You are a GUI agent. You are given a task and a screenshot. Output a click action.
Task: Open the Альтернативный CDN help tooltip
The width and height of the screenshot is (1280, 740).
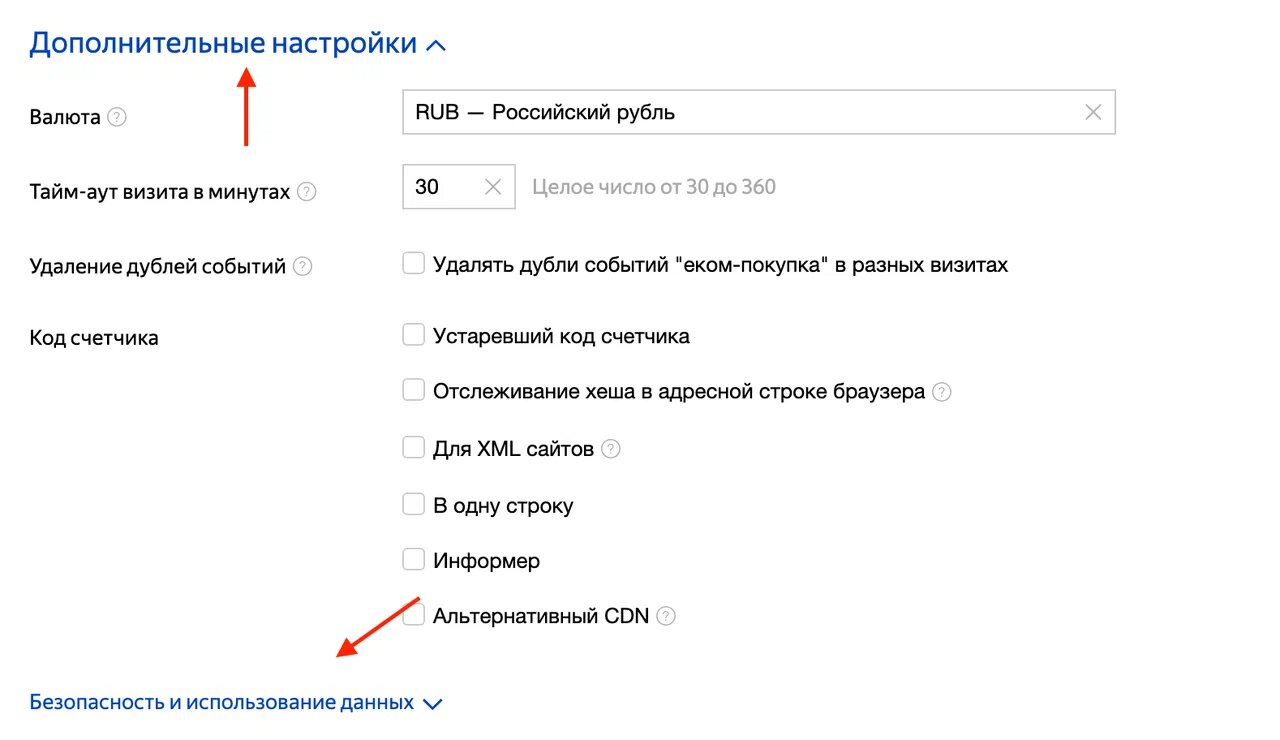point(665,617)
